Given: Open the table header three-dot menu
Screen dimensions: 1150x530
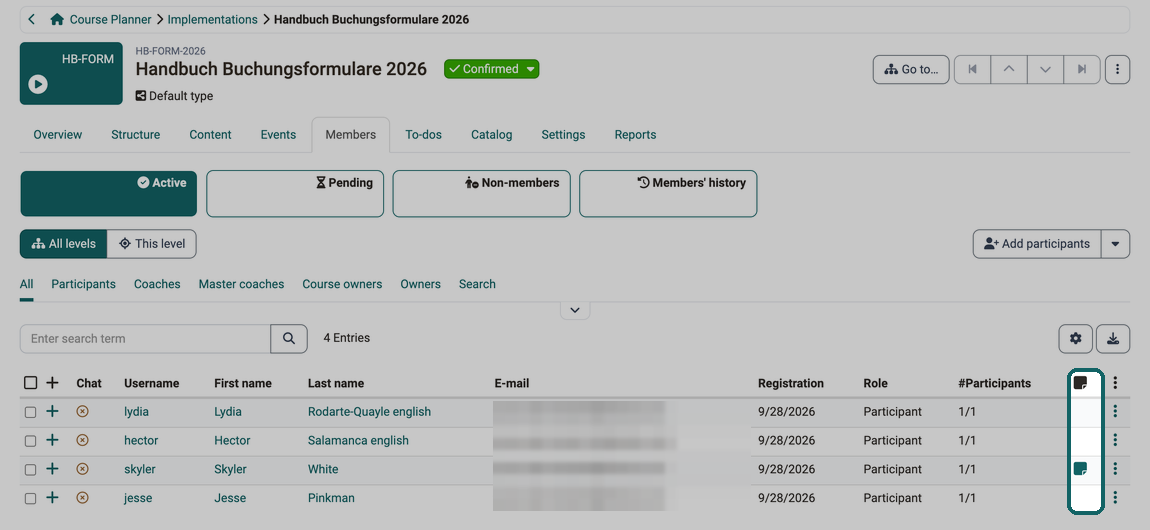Looking at the screenshot, I should [x=1116, y=383].
